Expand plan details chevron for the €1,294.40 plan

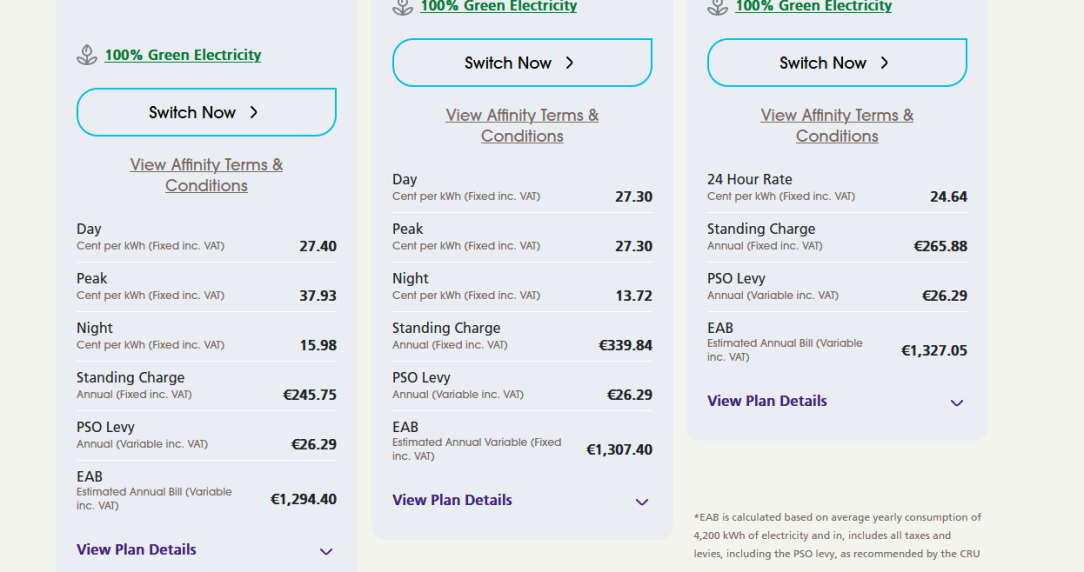click(x=326, y=551)
